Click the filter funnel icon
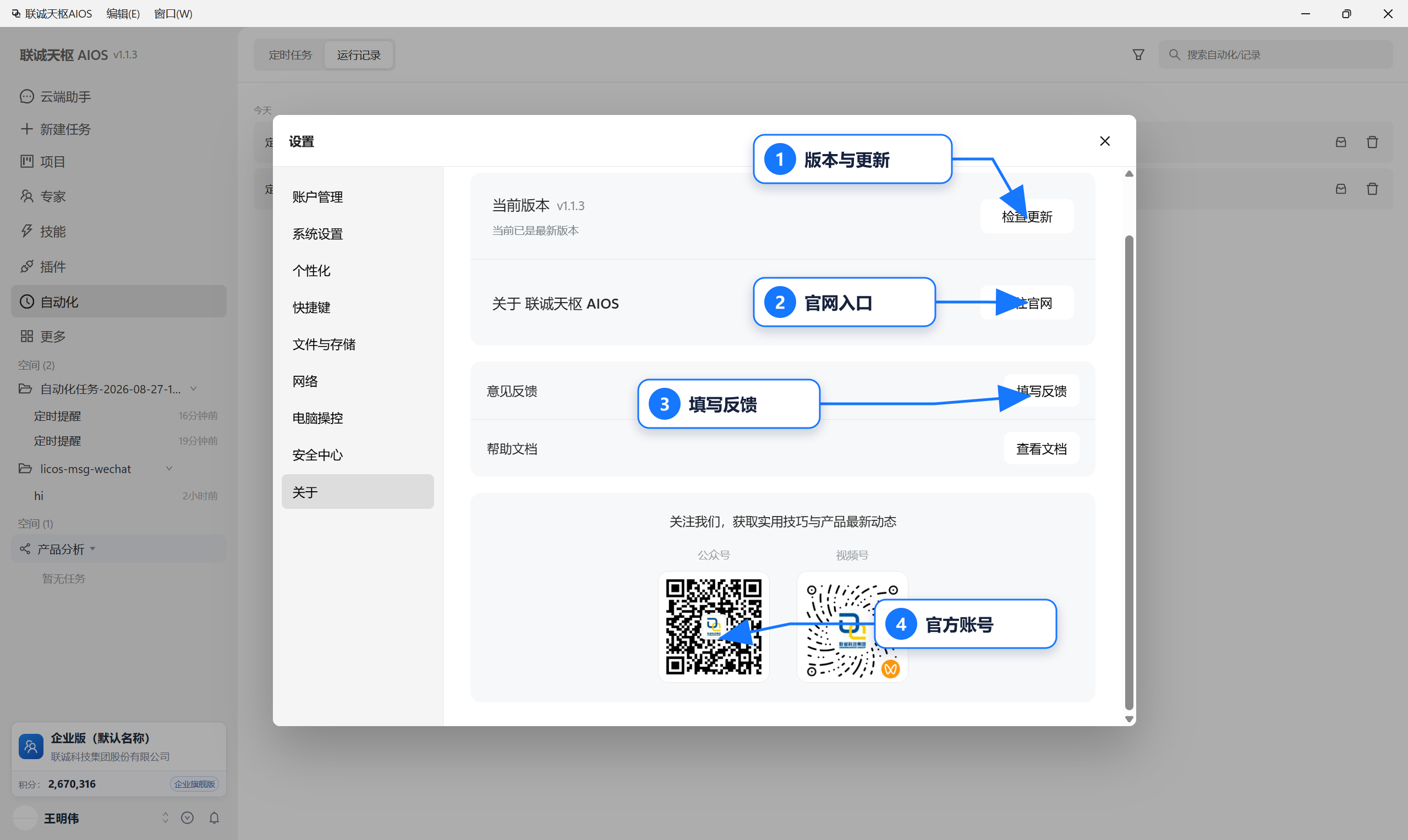 point(1138,55)
